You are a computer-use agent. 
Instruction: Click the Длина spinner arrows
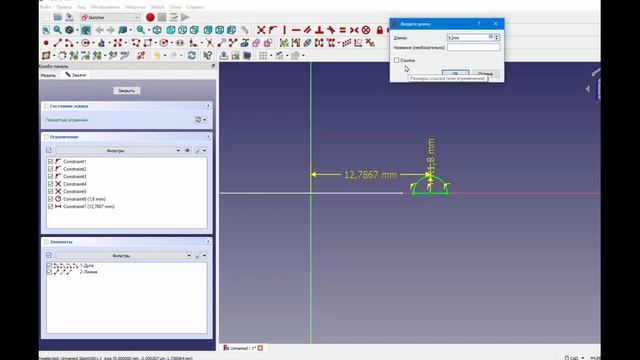[x=497, y=37]
